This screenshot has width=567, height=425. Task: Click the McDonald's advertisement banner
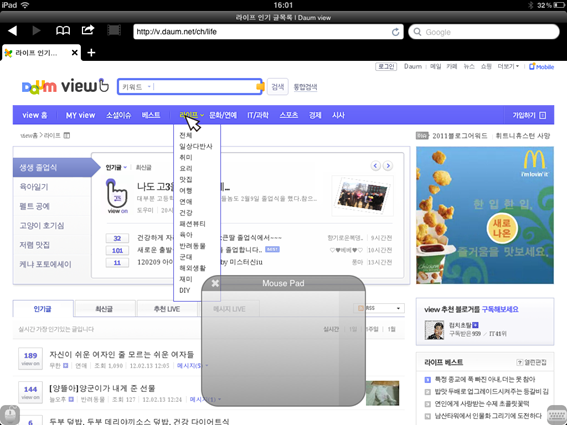pos(485,215)
